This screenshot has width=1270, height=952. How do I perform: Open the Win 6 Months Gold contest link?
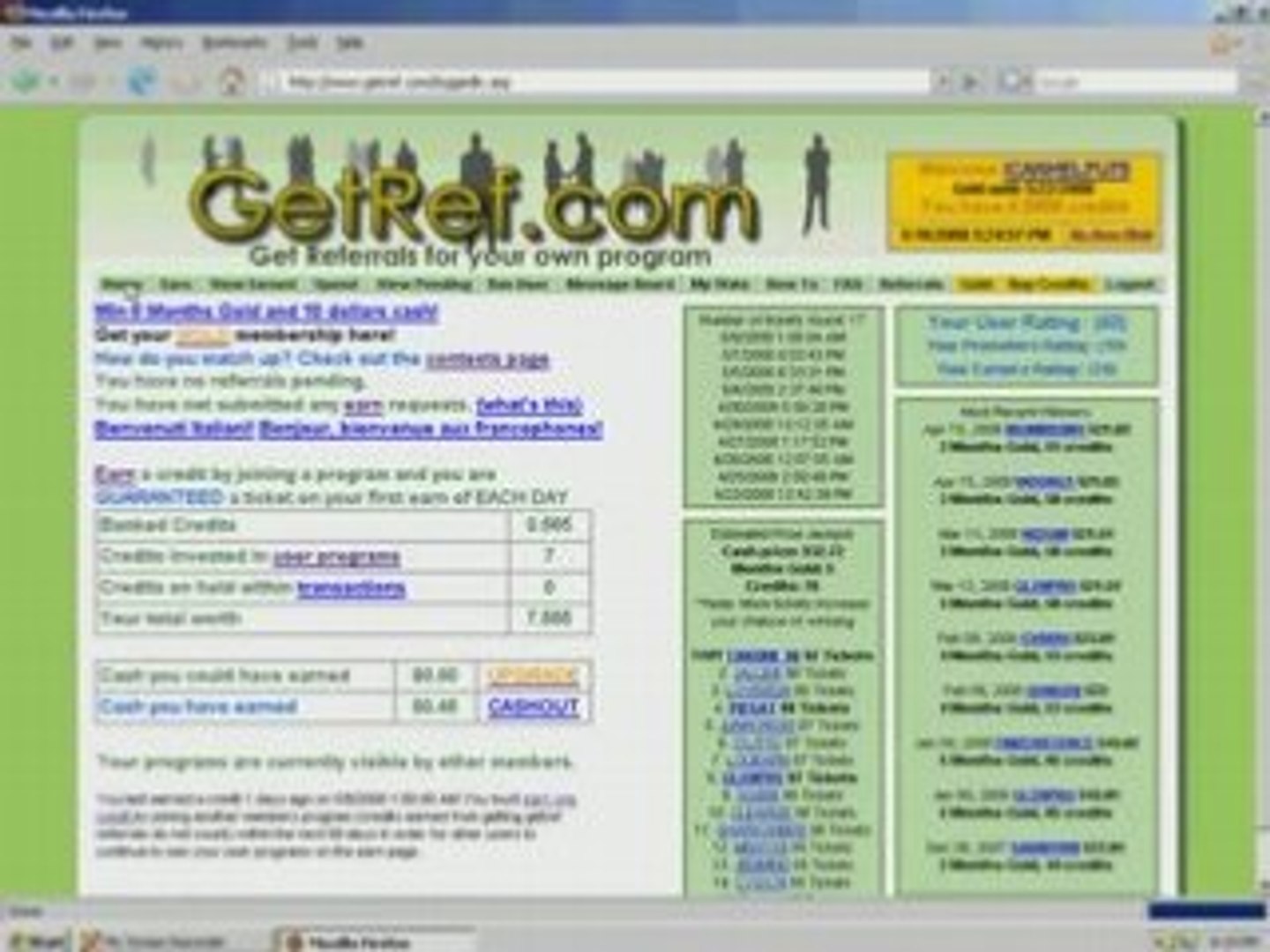coord(266,312)
